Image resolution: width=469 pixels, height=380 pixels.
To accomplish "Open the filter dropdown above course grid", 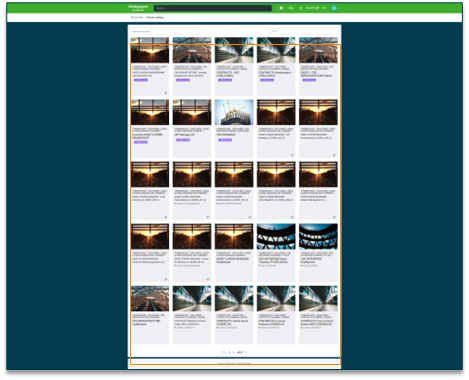I will [x=303, y=31].
